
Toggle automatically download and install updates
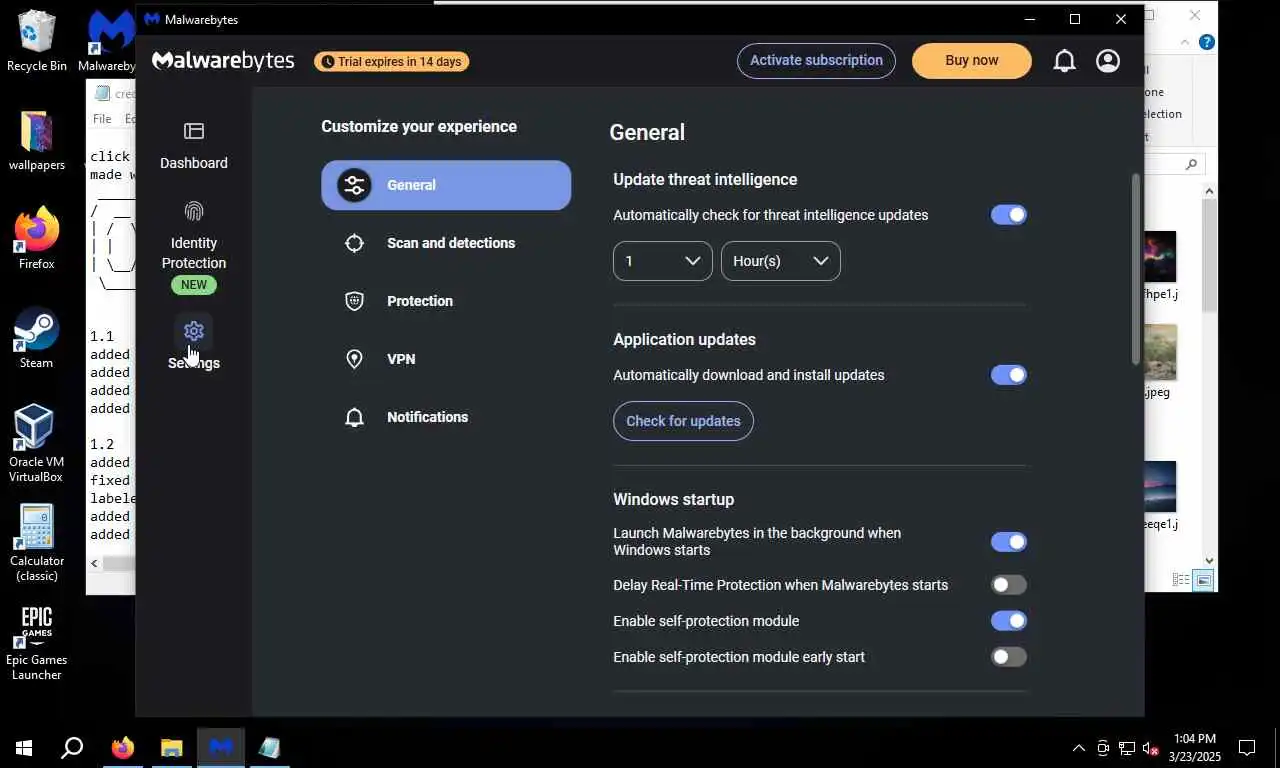coord(1008,375)
